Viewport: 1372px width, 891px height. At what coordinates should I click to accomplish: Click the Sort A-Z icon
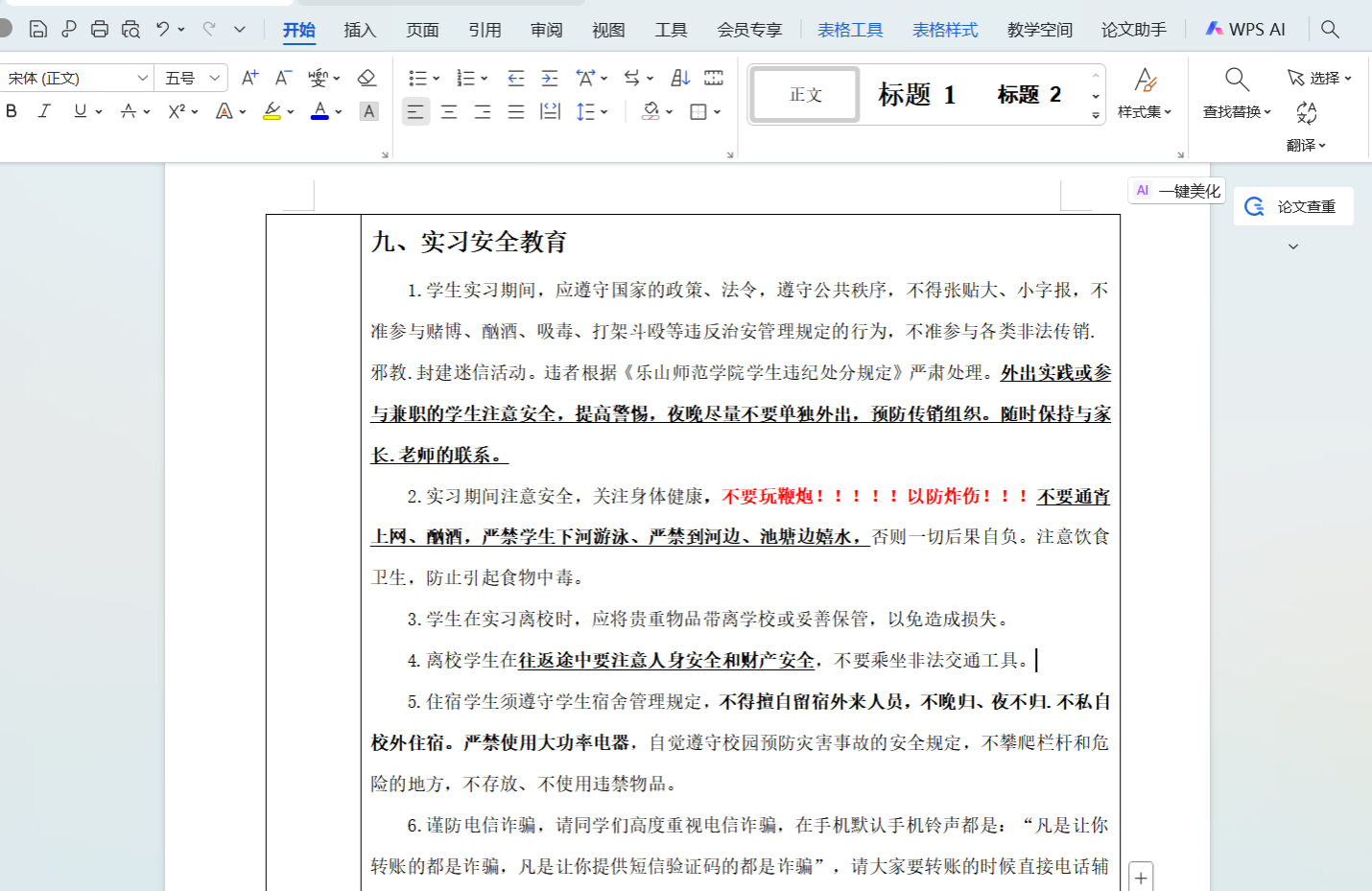click(x=680, y=78)
